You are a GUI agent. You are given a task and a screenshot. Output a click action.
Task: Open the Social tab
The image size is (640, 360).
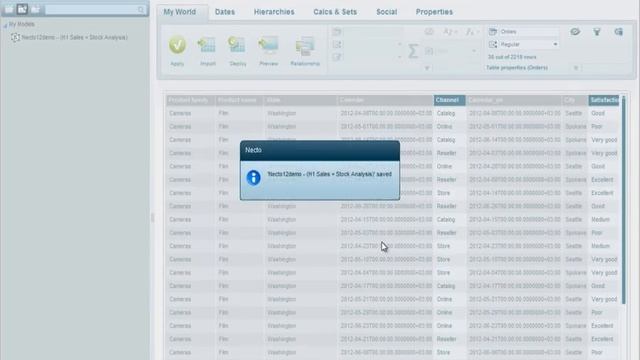coord(387,12)
